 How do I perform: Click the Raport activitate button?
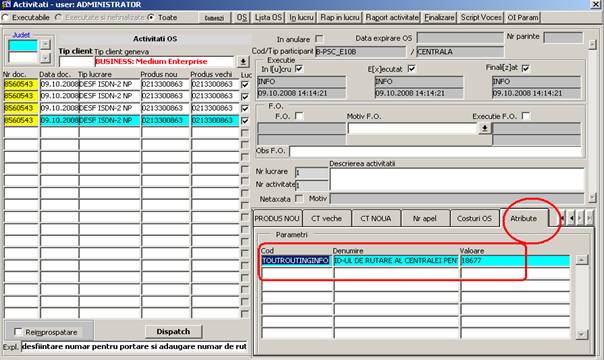coord(392,18)
